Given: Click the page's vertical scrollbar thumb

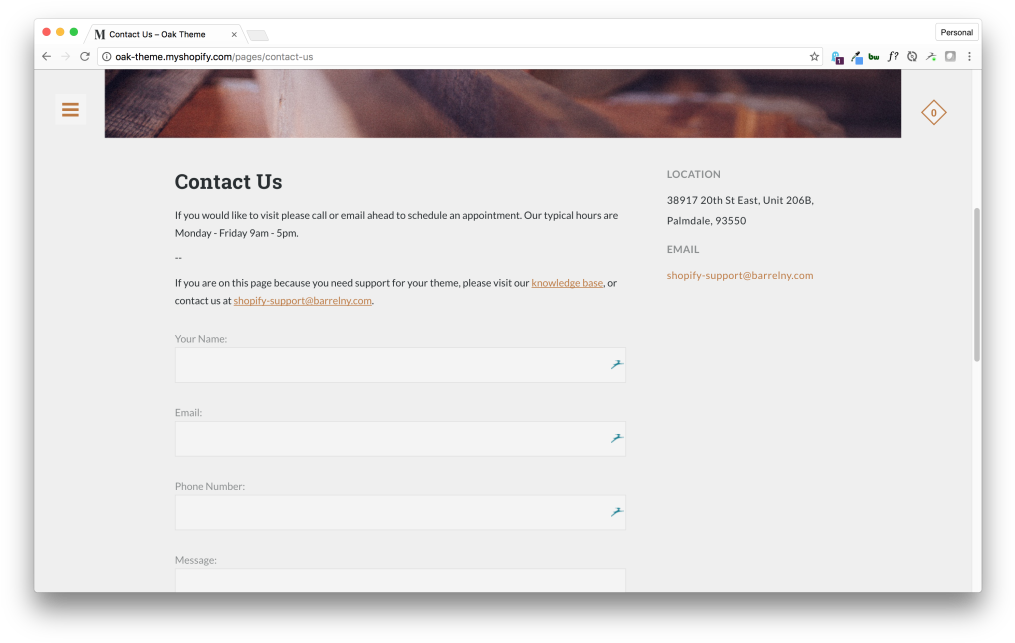Looking at the screenshot, I should click(x=976, y=285).
